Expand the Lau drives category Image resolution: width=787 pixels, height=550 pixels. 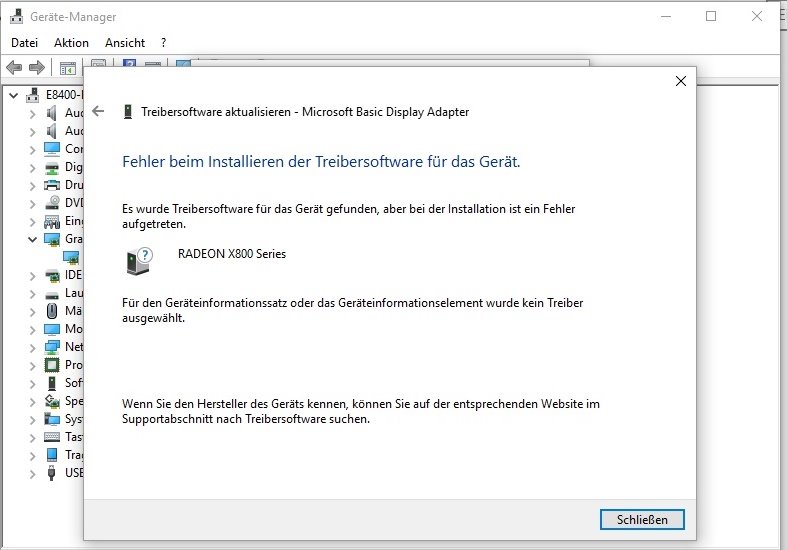point(33,295)
